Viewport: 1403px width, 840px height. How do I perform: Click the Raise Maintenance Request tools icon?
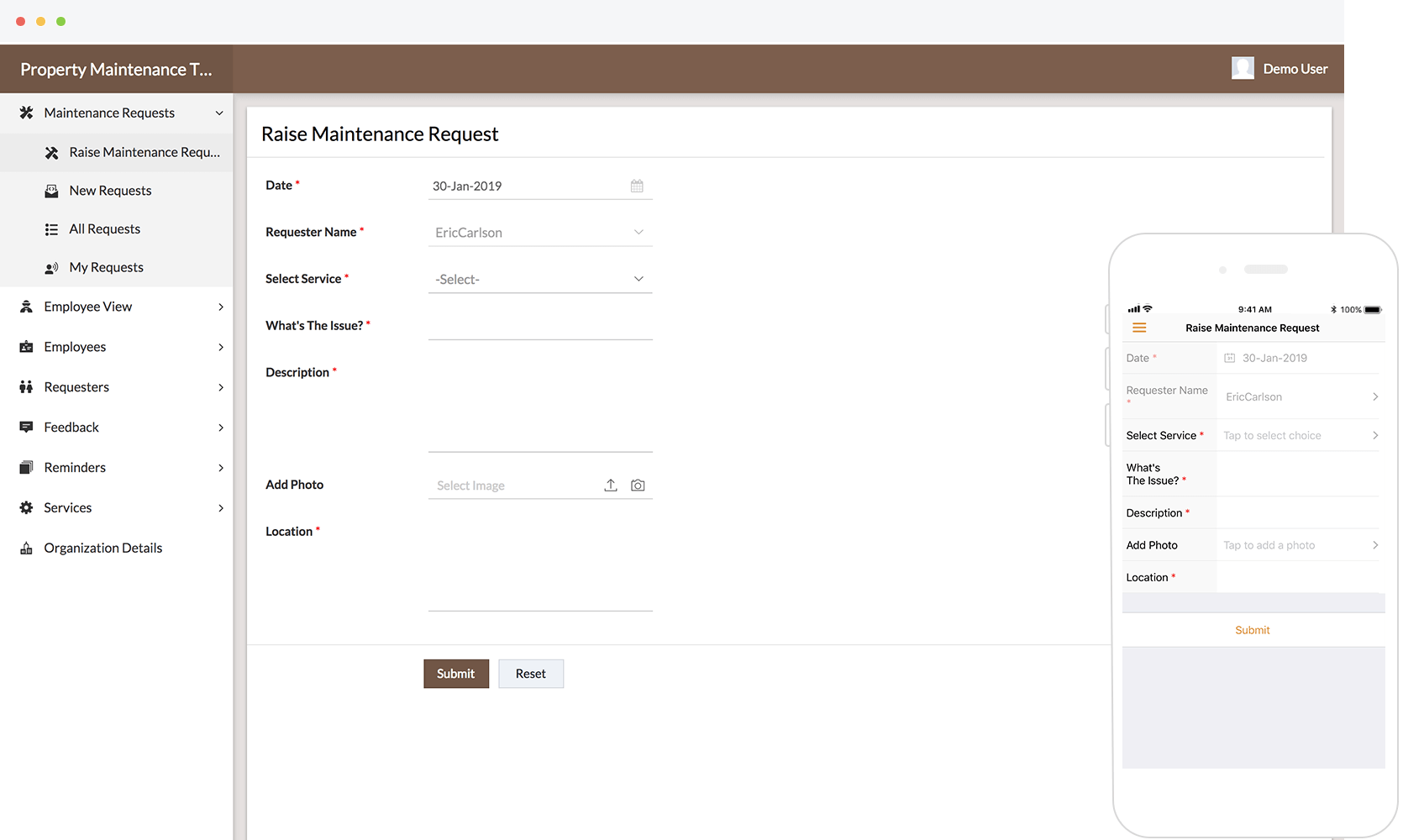pyautogui.click(x=51, y=152)
